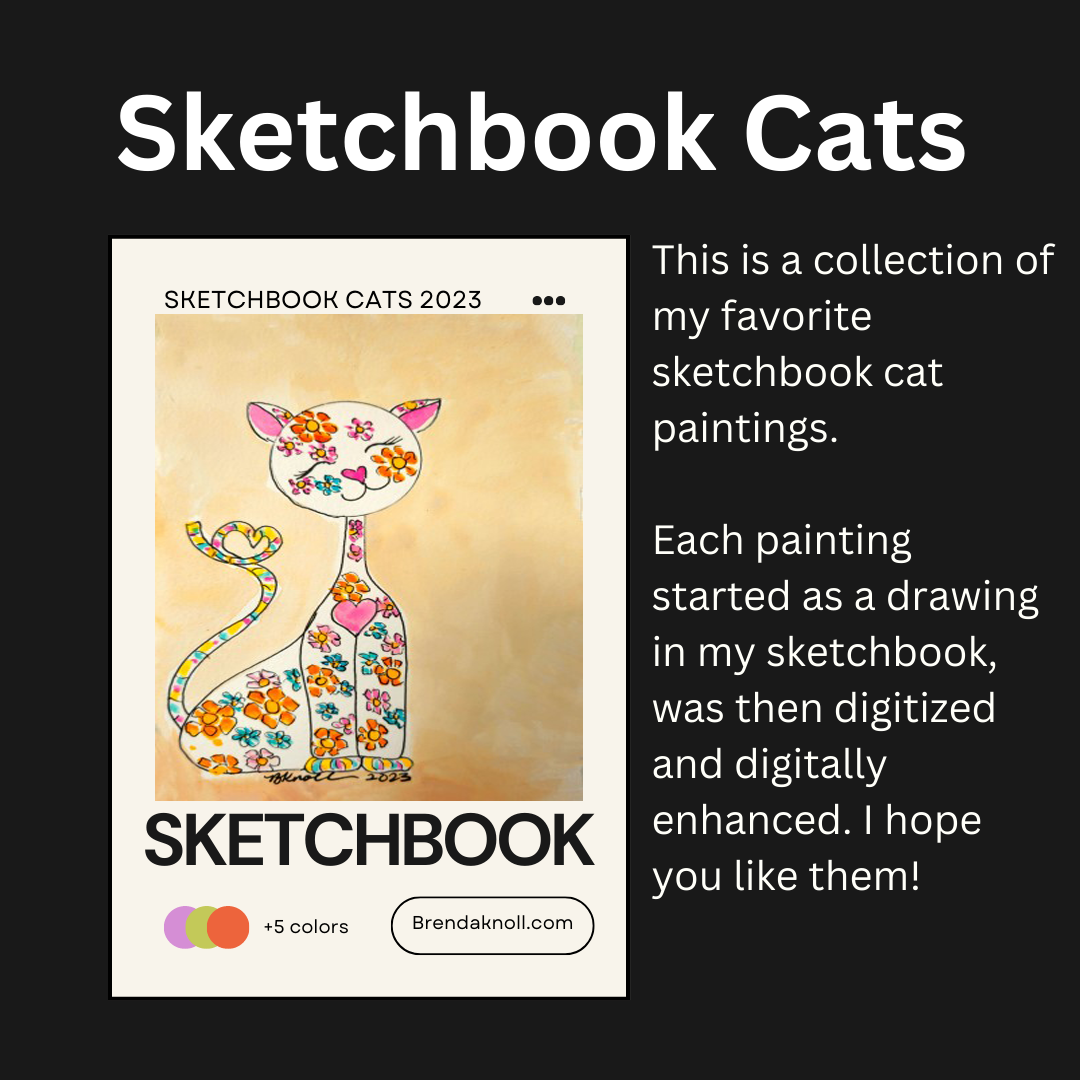Viewport: 1080px width, 1080px height.
Task: Select the orange color circle
Action: [x=228, y=927]
